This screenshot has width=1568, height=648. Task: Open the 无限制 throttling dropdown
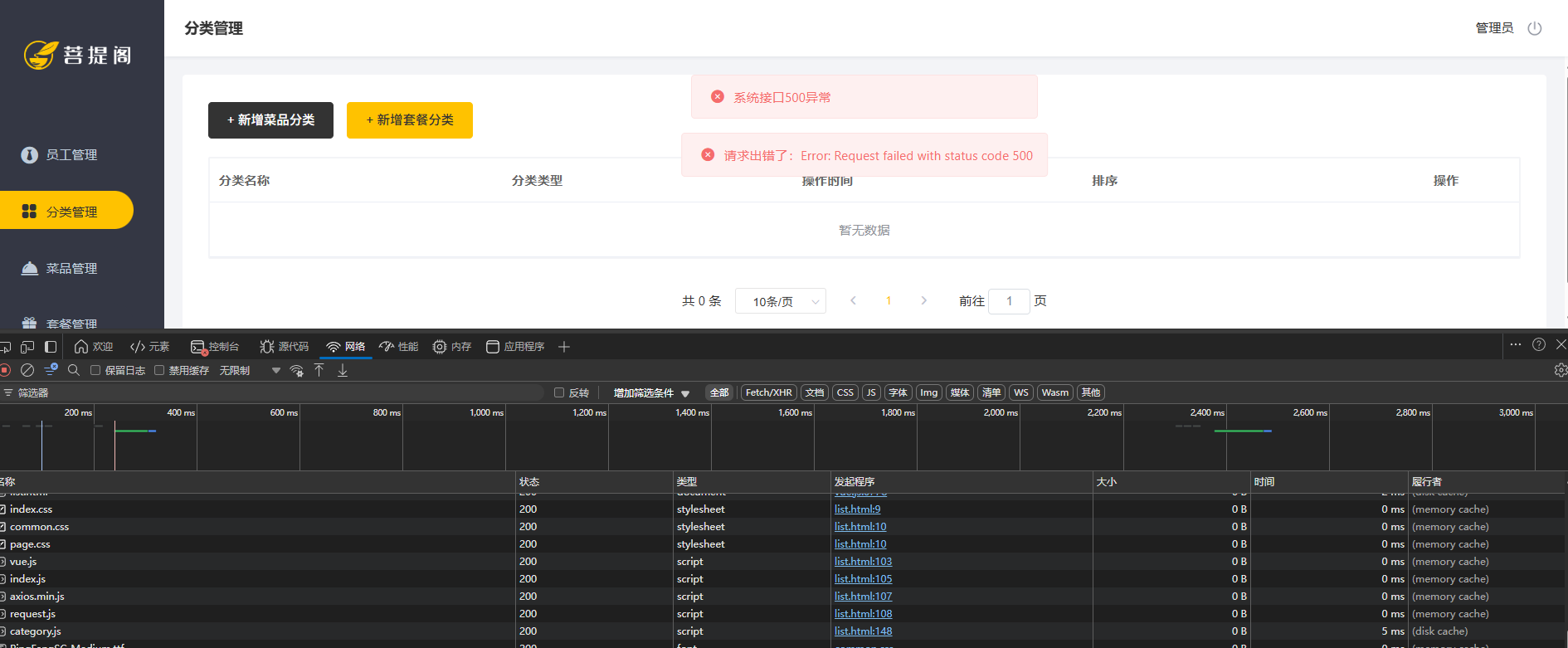point(250,370)
